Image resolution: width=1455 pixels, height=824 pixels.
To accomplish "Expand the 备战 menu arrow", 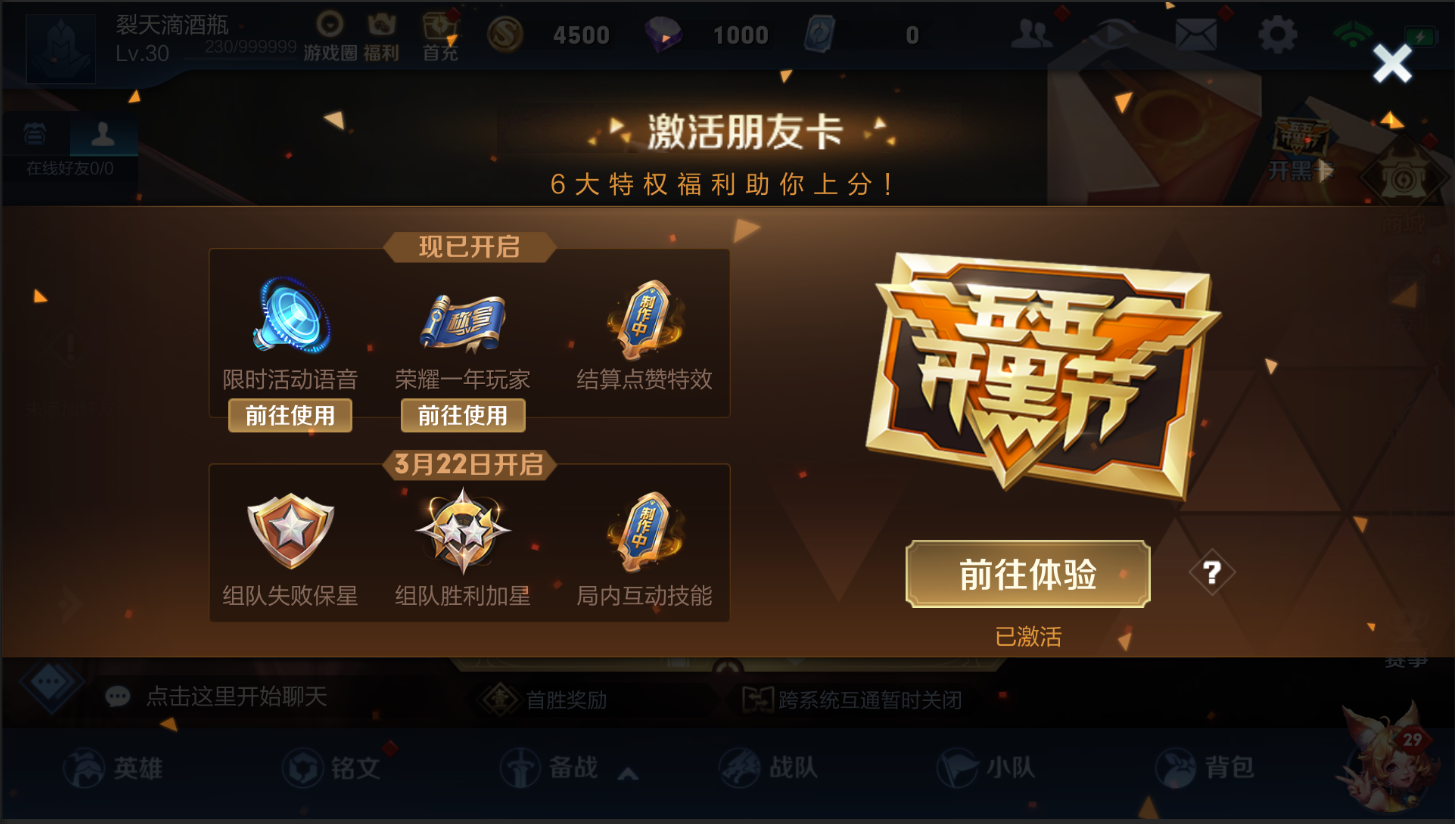I will coord(628,772).
